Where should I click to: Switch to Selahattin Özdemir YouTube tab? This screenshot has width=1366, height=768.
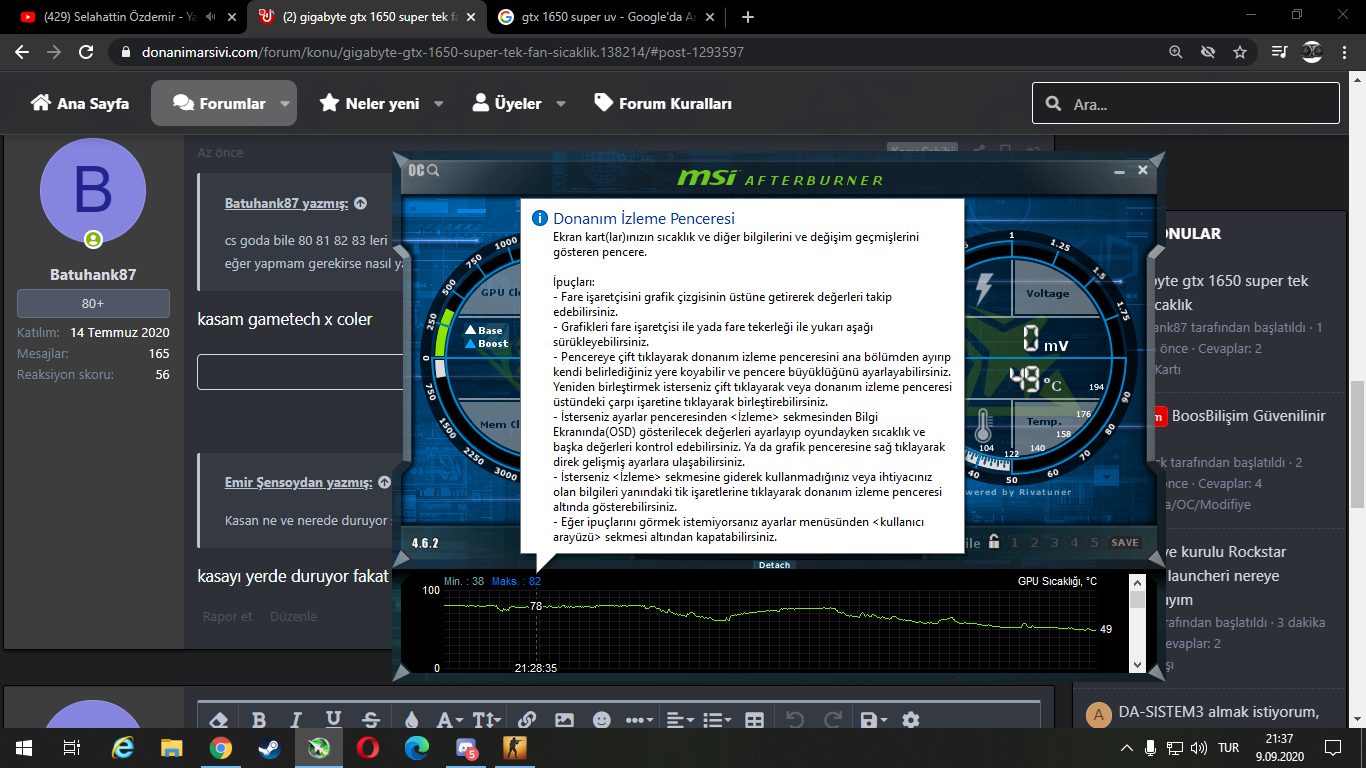coord(122,17)
